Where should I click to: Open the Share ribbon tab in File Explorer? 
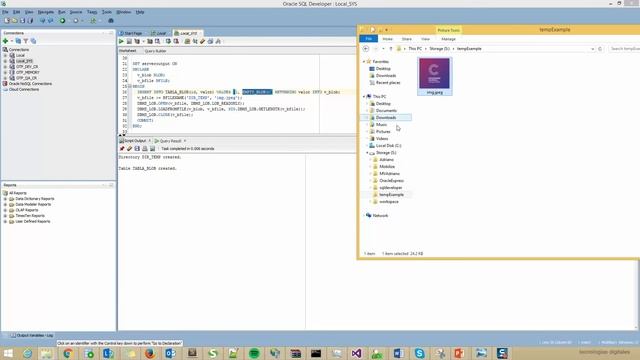(407, 39)
